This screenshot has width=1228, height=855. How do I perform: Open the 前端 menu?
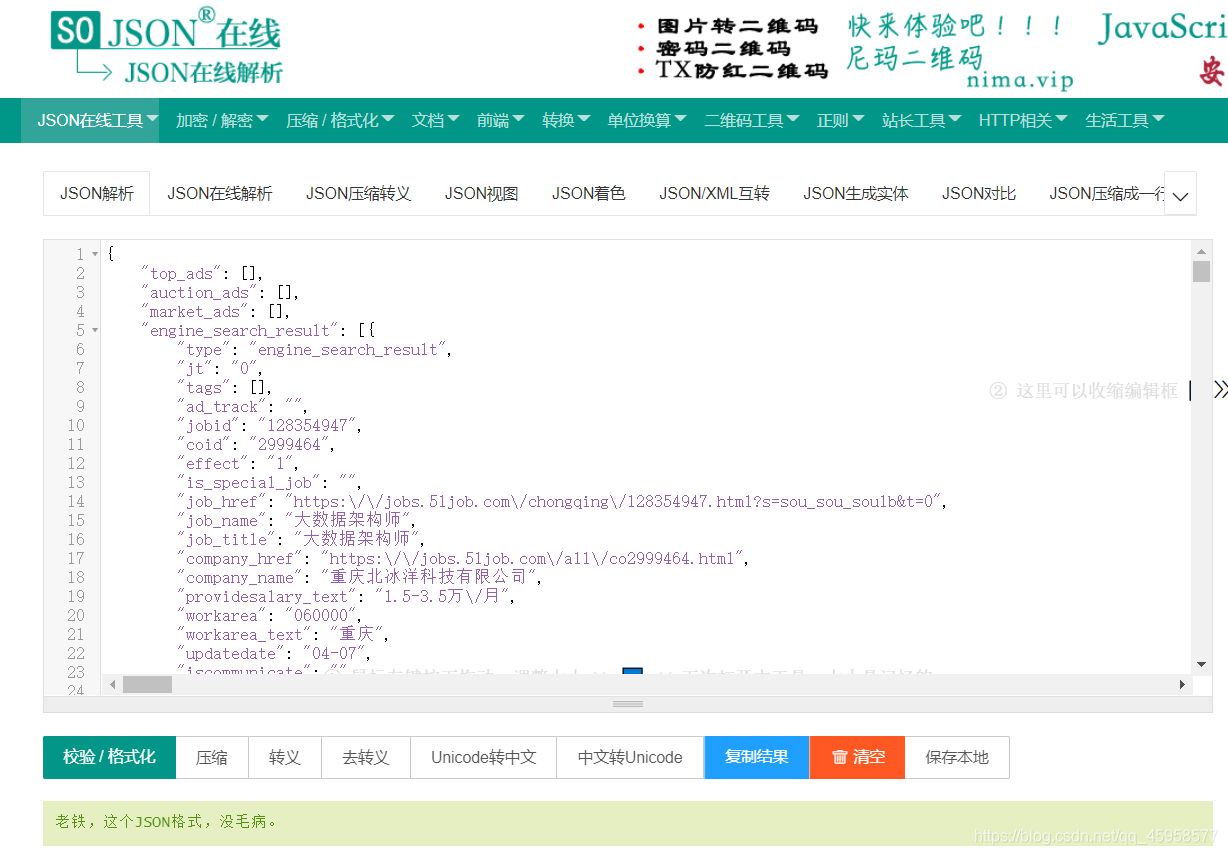[501, 120]
